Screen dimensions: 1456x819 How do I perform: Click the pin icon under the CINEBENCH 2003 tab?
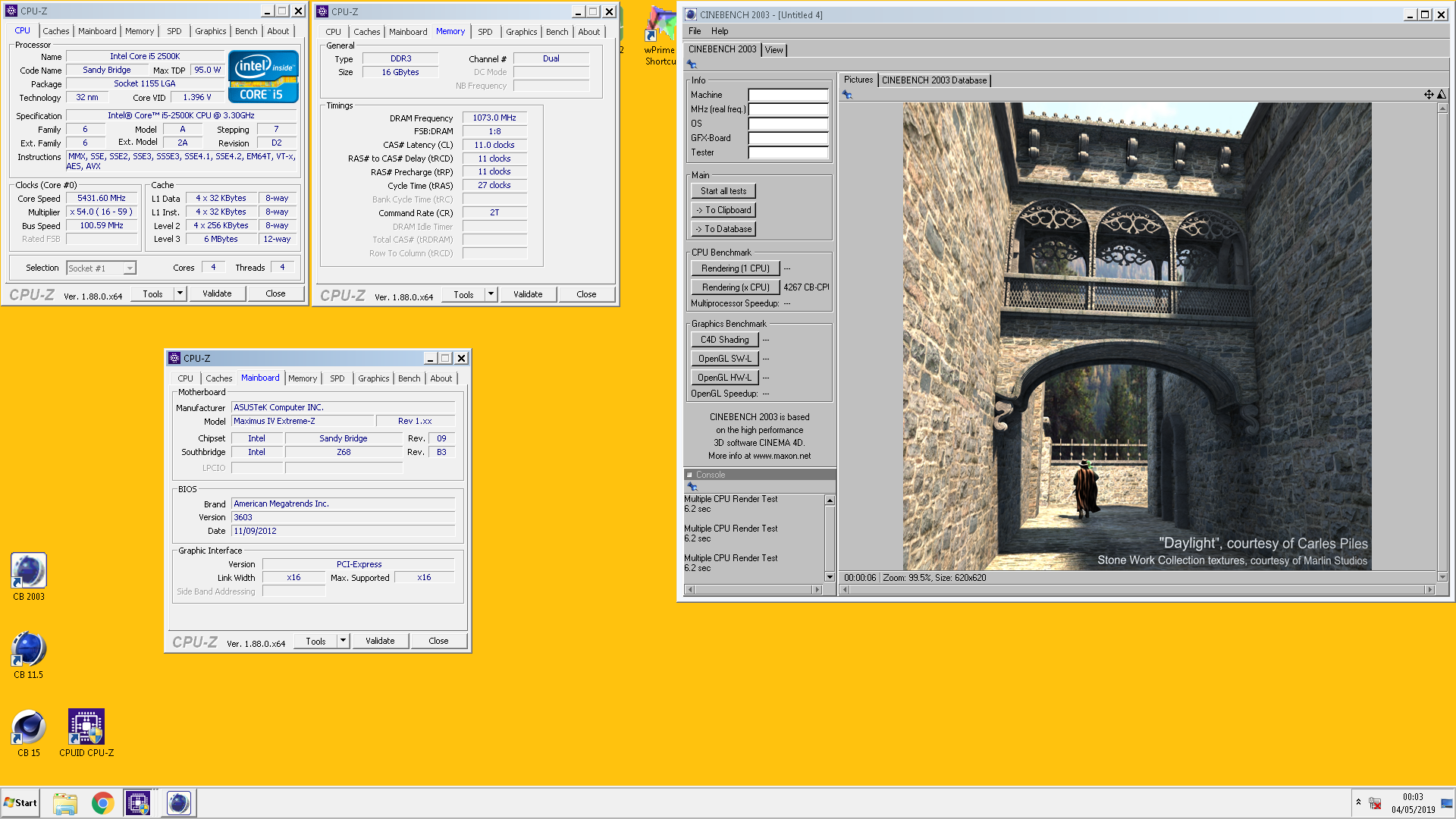692,64
